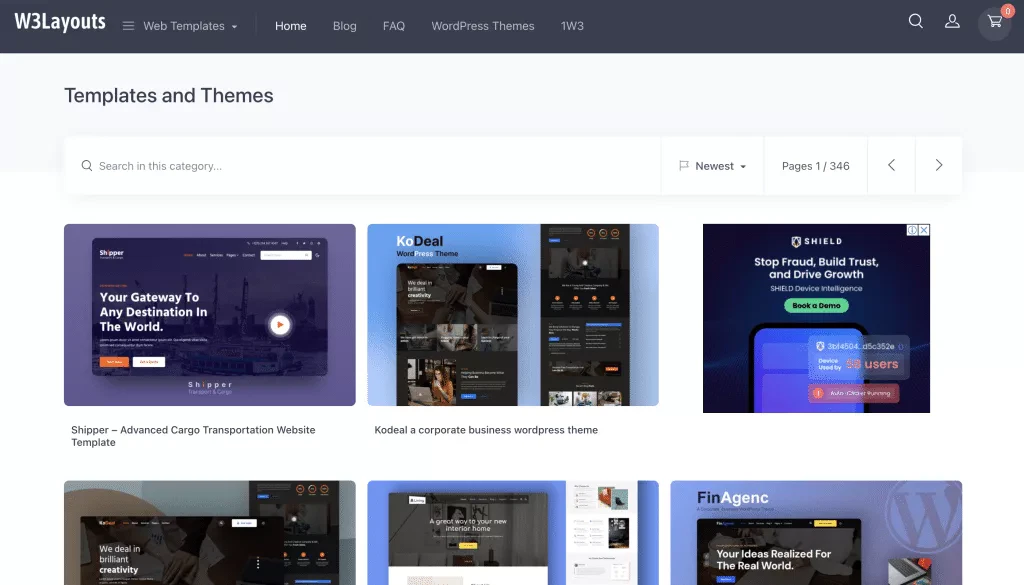Image resolution: width=1024 pixels, height=585 pixels.
Task: Open the user account icon
Action: (x=952, y=20)
